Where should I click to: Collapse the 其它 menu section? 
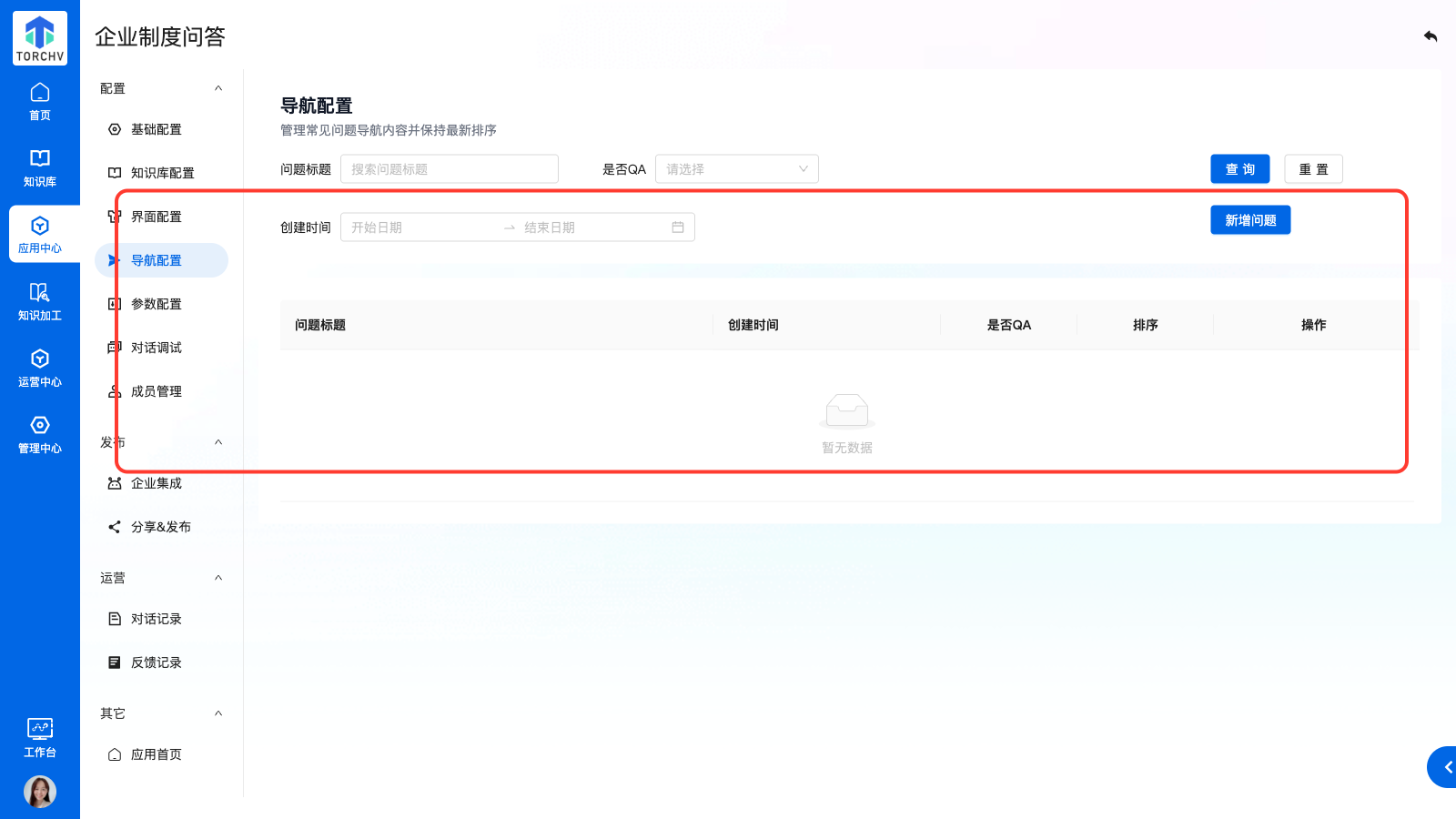218,713
